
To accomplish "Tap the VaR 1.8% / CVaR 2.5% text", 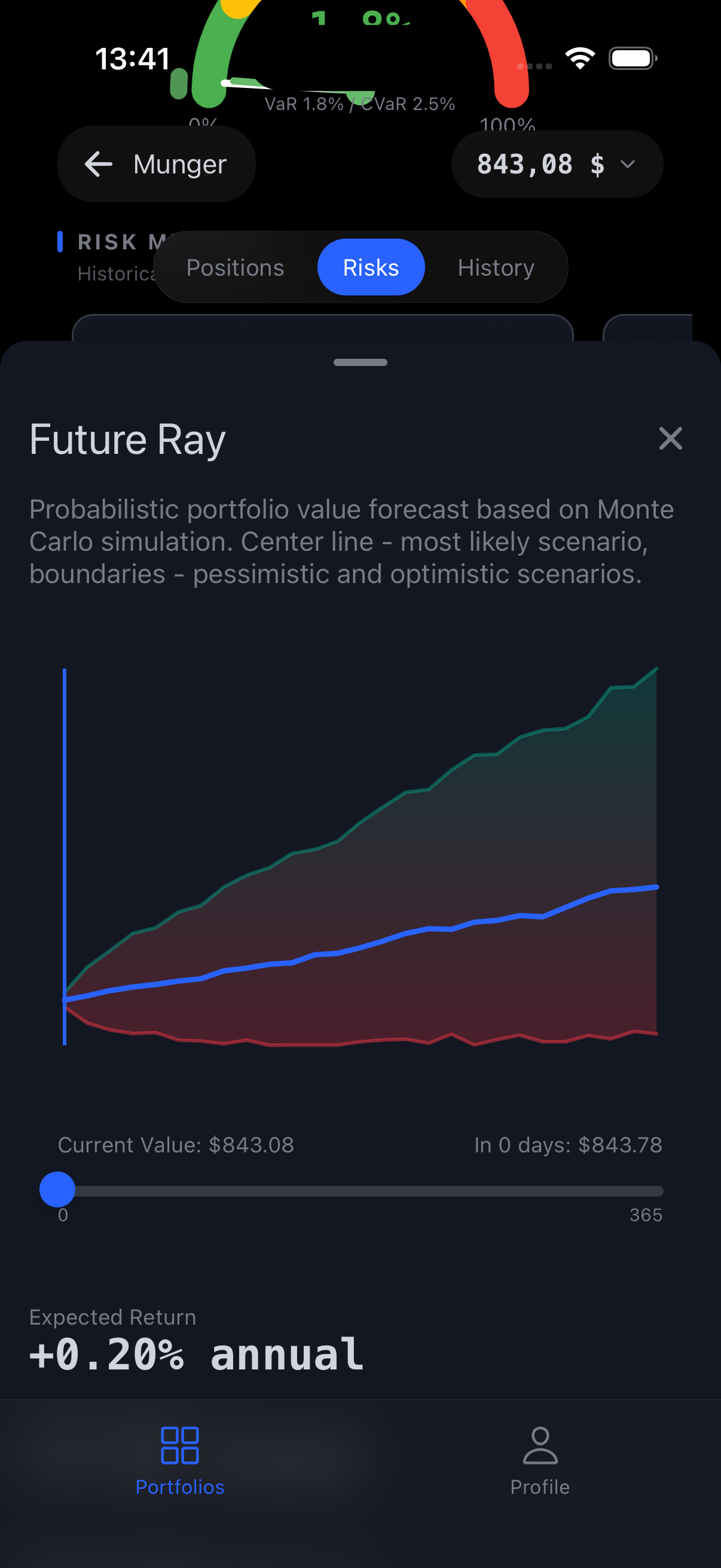I will pos(359,103).
